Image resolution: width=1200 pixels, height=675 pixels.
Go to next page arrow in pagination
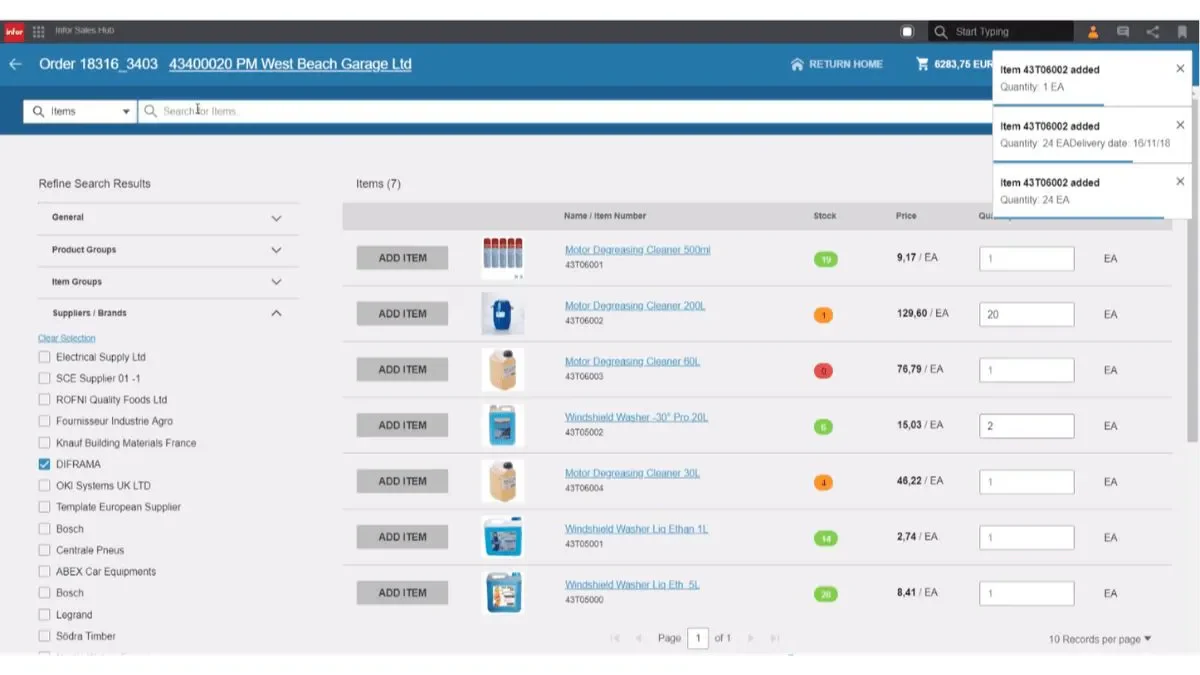[751, 638]
